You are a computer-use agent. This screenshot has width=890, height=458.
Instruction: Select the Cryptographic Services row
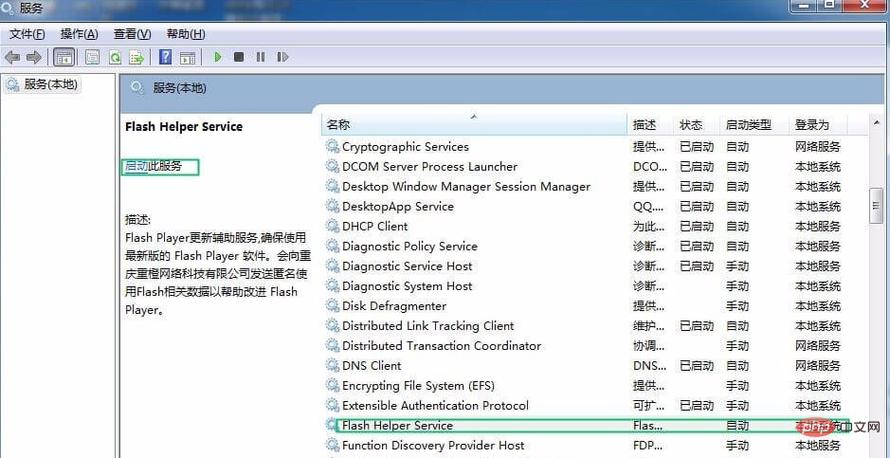585,147
